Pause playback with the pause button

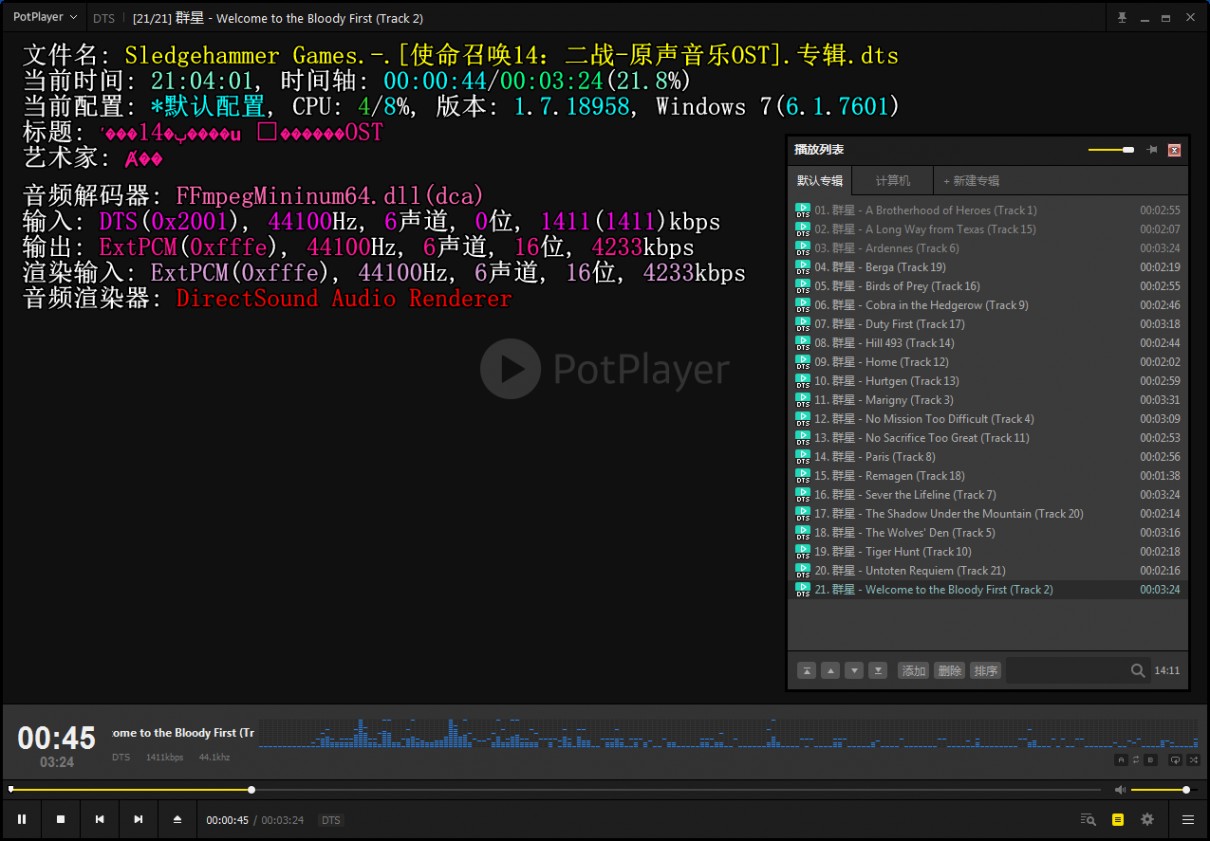(22, 819)
